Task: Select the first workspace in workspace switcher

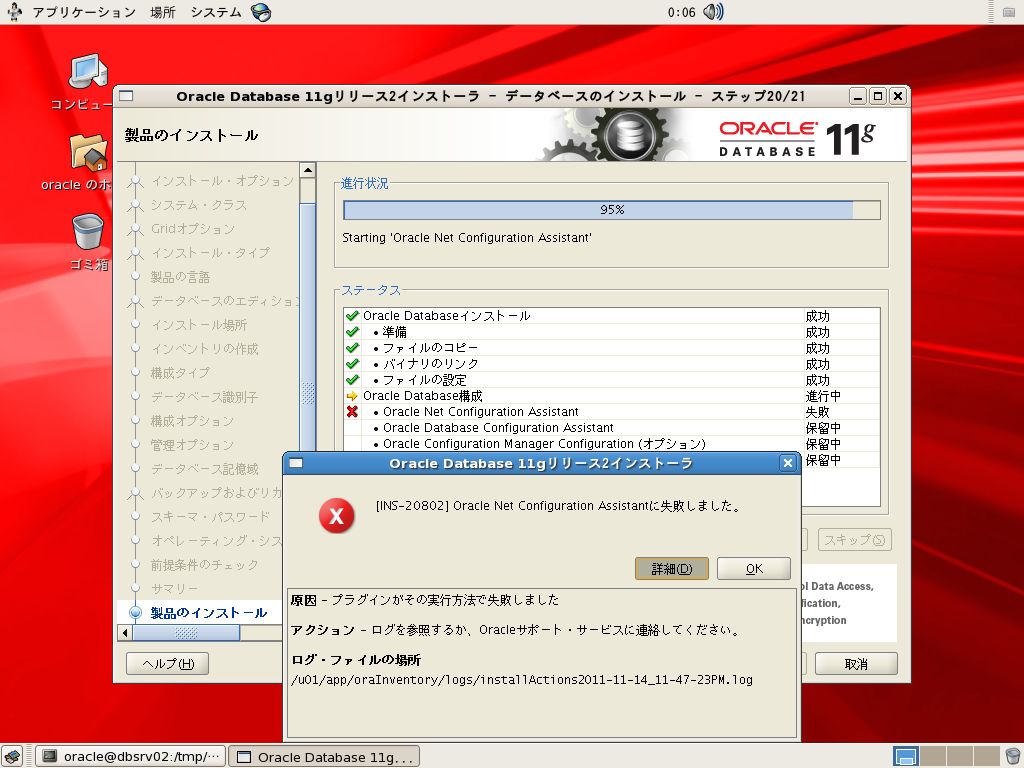Action: (x=906, y=756)
